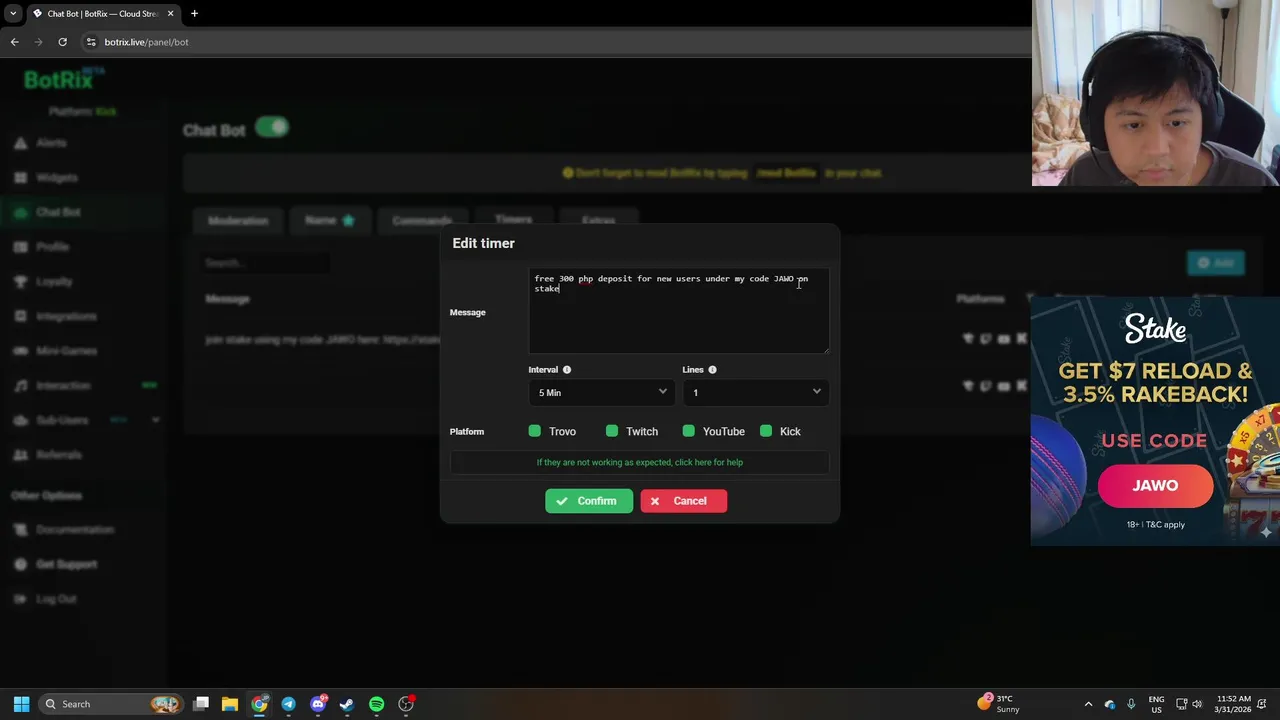Open Chrome tab search dropdown
1280x720 pixels.
(x=13, y=14)
